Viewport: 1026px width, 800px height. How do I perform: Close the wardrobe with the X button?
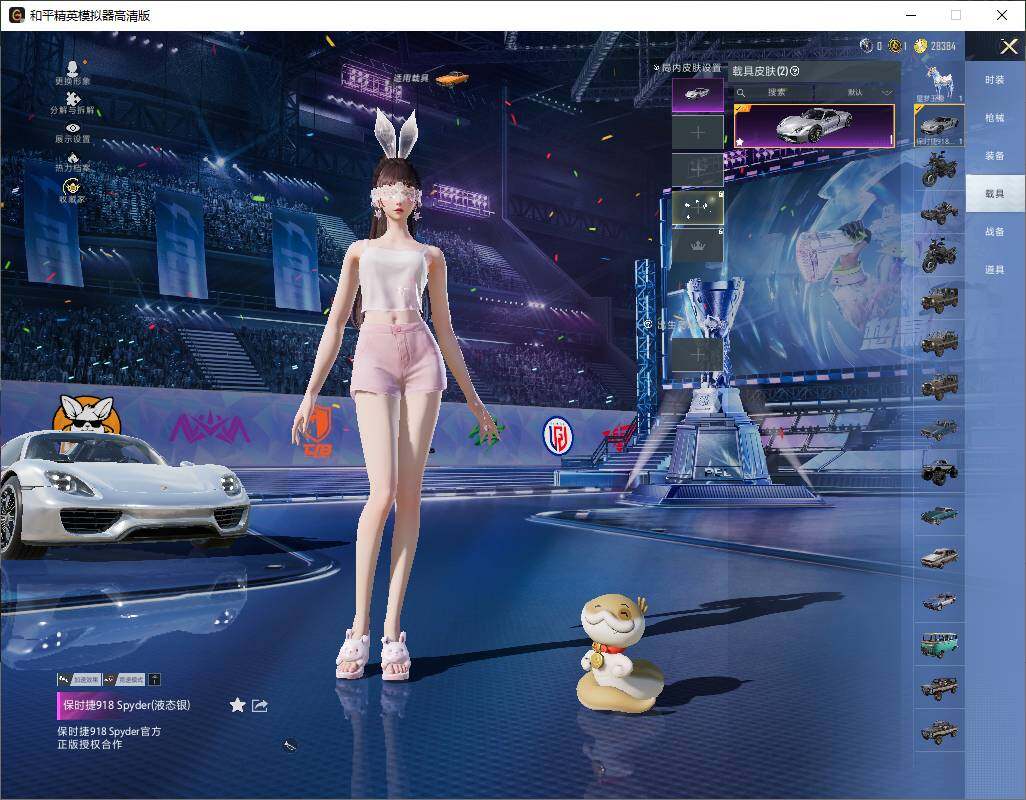[1008, 46]
